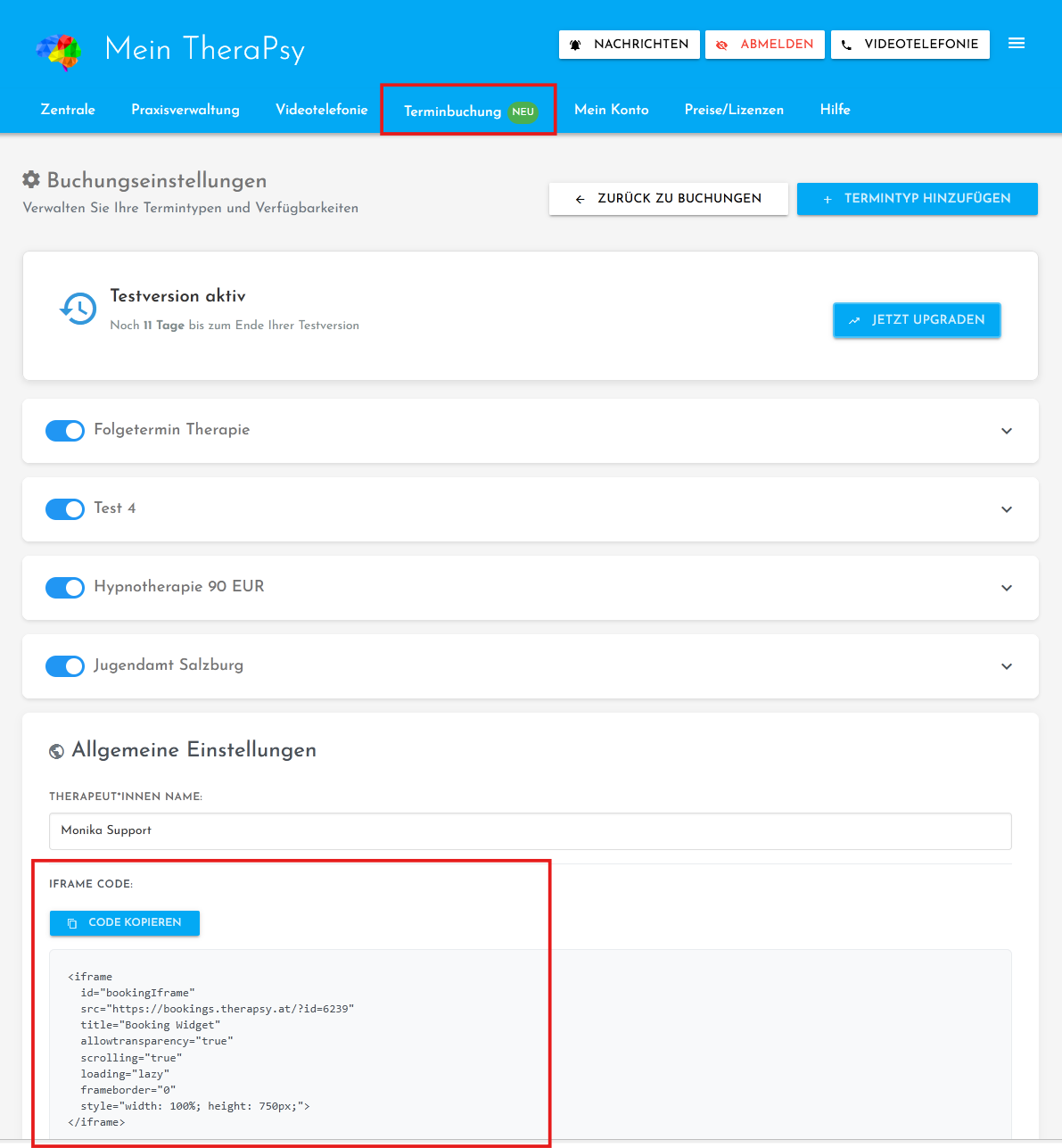The height and width of the screenshot is (1148, 1062).
Task: Start Videotelefonie from the header button
Action: [x=910, y=45]
